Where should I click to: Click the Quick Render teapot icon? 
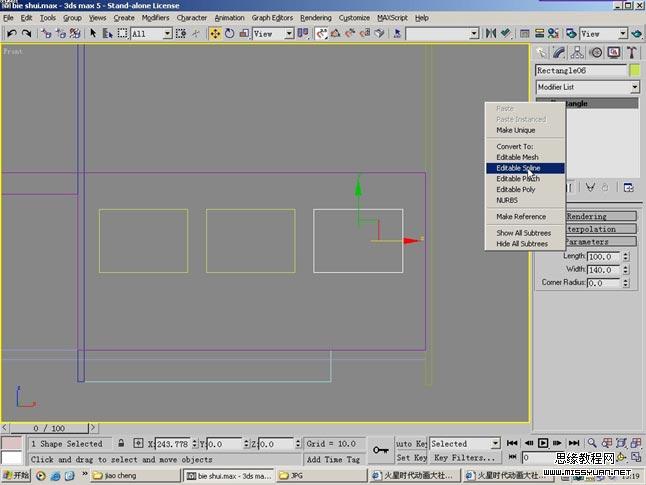click(x=637, y=33)
